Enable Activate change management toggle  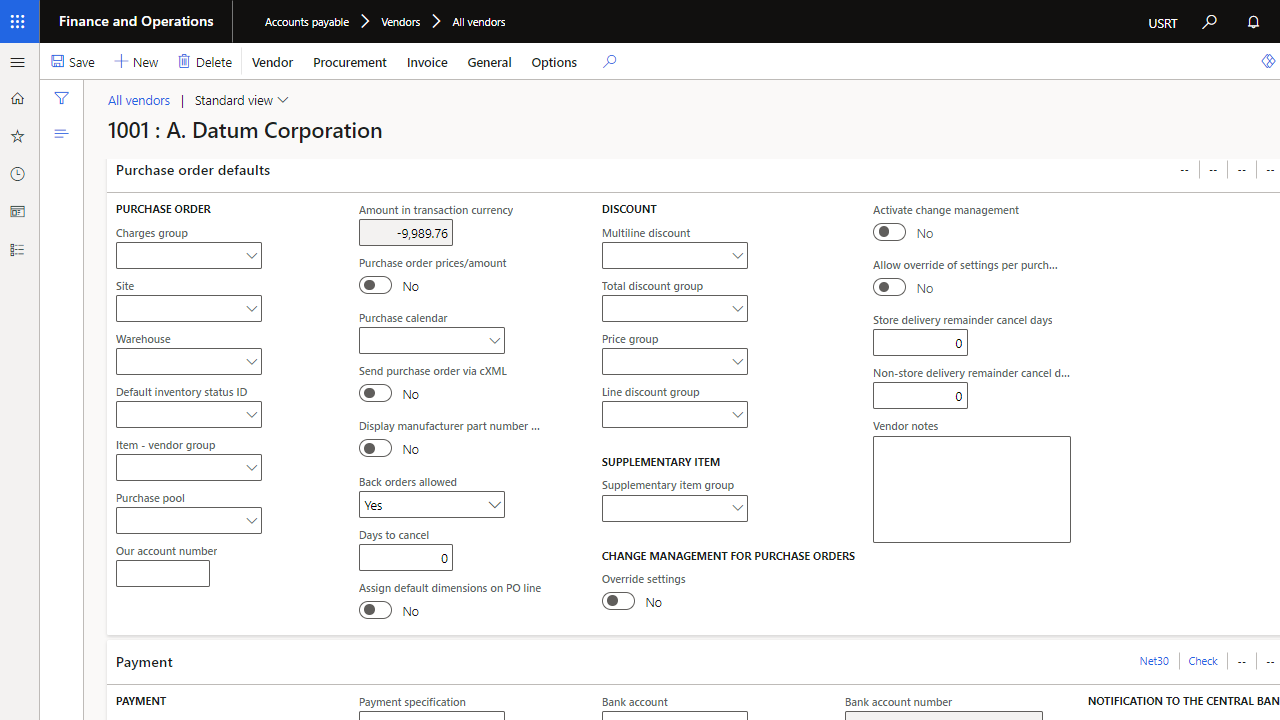pyautogui.click(x=890, y=232)
